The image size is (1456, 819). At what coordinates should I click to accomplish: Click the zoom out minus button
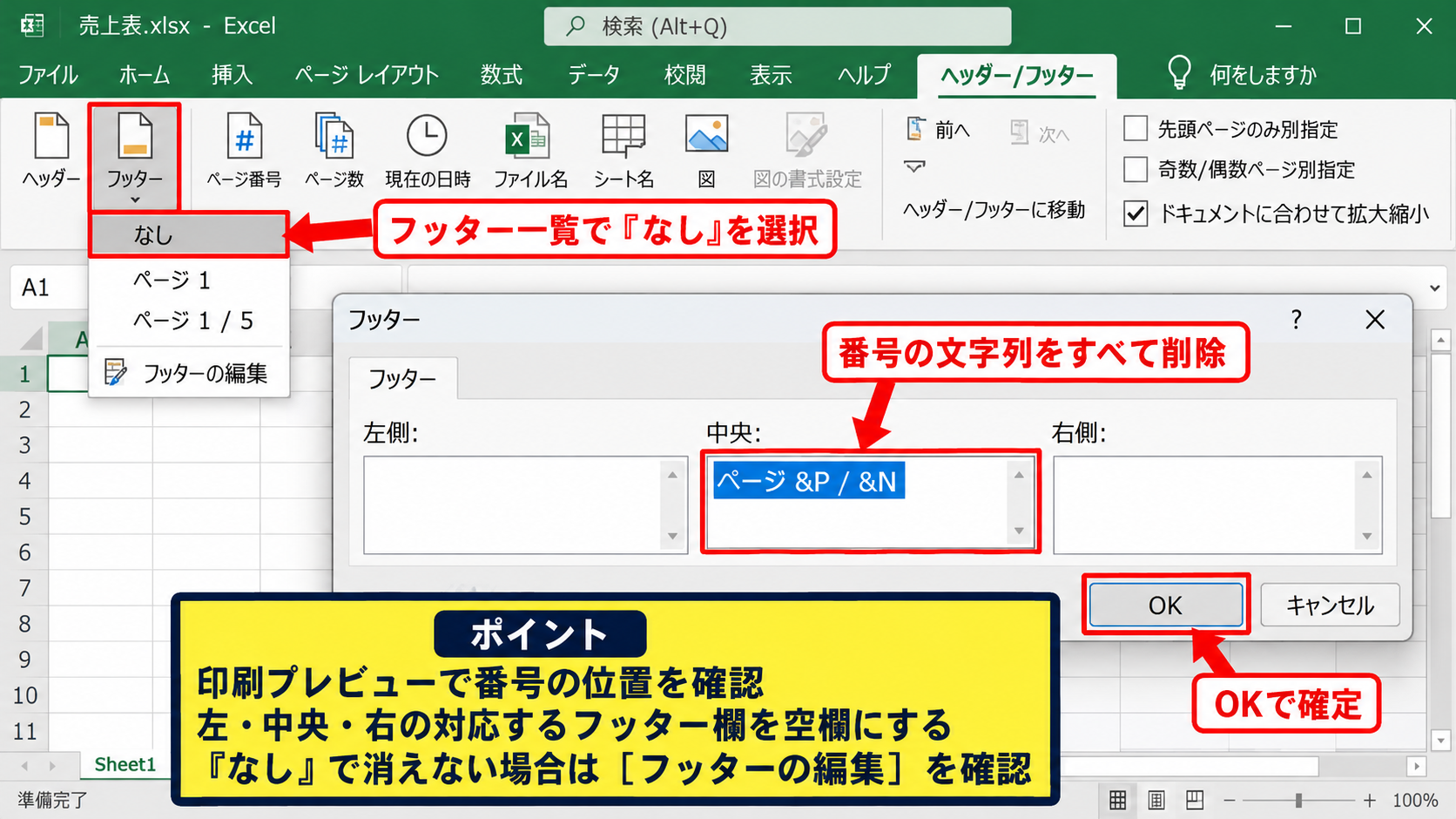click(x=1230, y=800)
